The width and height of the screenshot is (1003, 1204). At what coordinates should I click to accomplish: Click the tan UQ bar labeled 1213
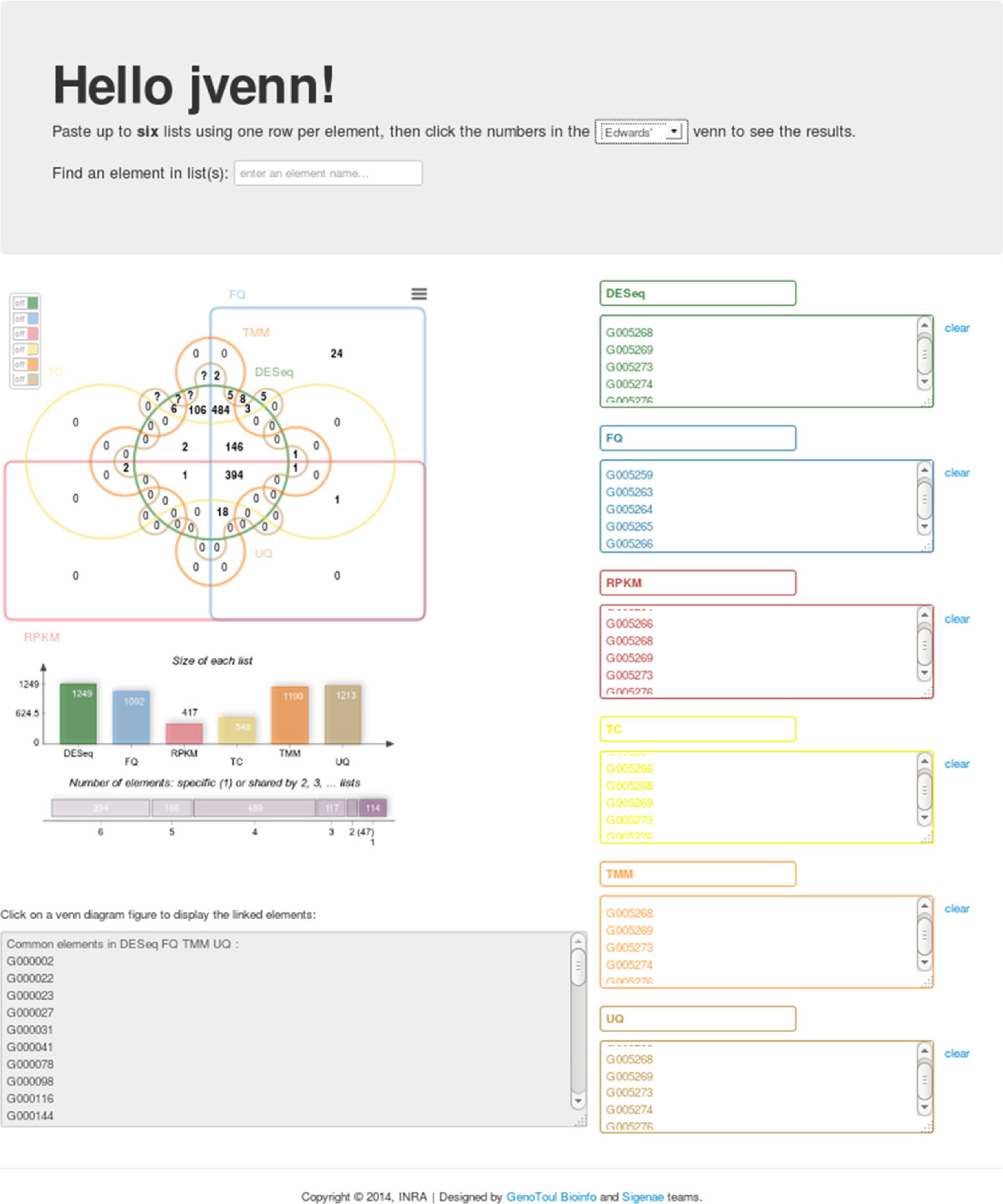point(343,714)
